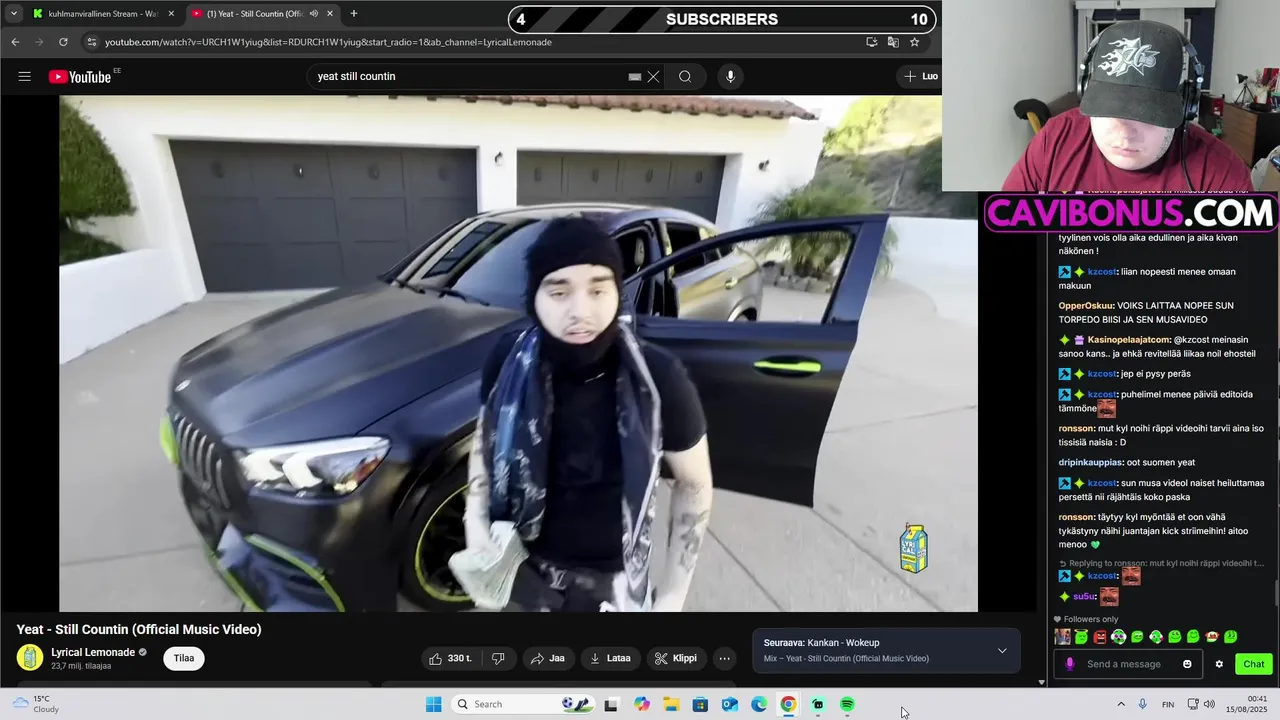
Task: Open the tab search dropdown arrow
Action: point(14,14)
